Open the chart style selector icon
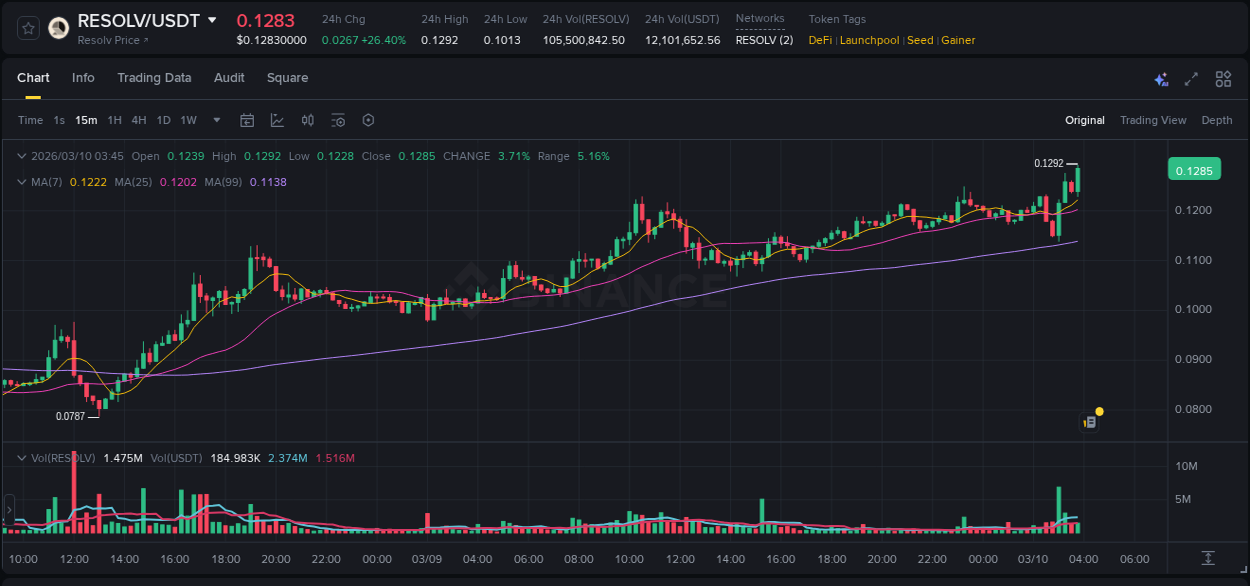Image resolution: width=1250 pixels, height=586 pixels. coord(277,120)
